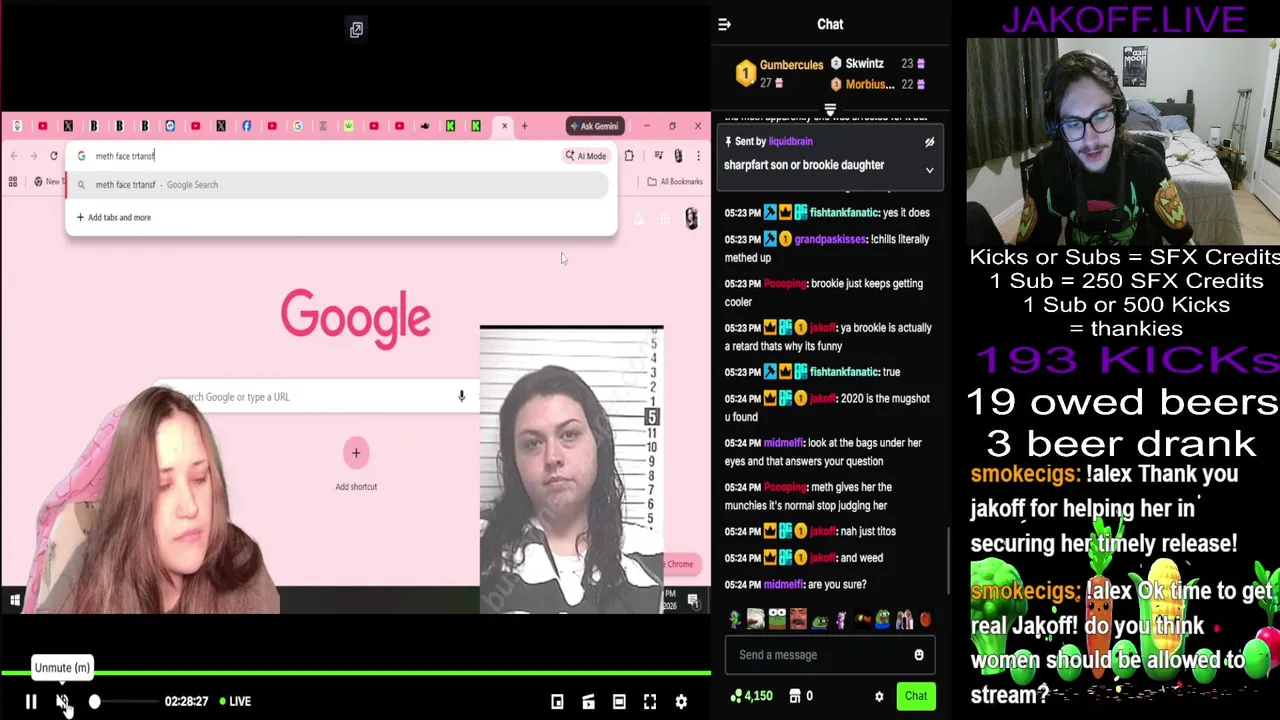Unmute the stream with the speaker icon

pos(62,702)
